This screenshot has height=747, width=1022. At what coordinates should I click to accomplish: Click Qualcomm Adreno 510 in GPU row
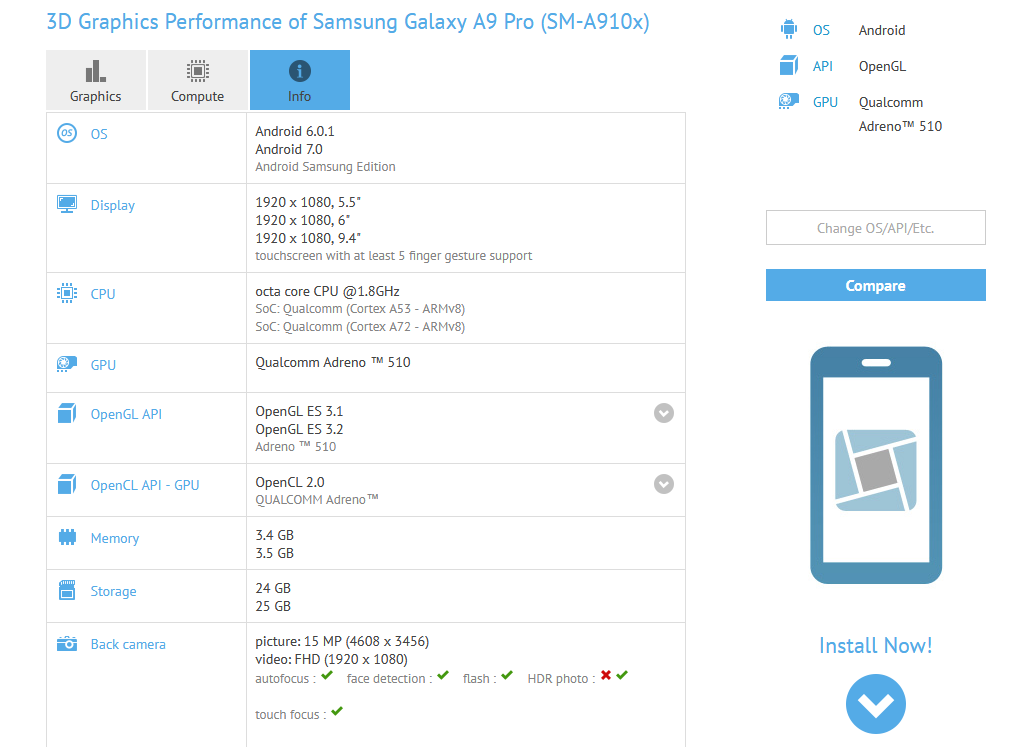332,362
